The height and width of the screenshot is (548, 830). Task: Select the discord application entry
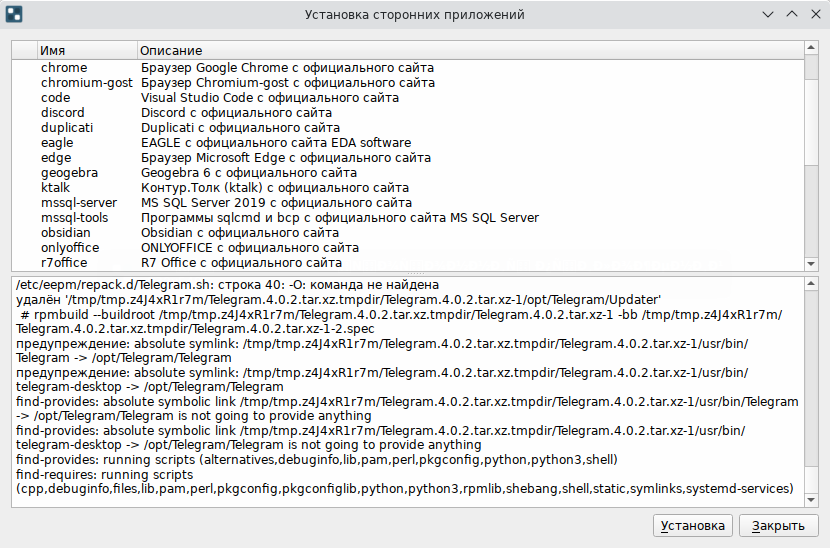[x=63, y=113]
